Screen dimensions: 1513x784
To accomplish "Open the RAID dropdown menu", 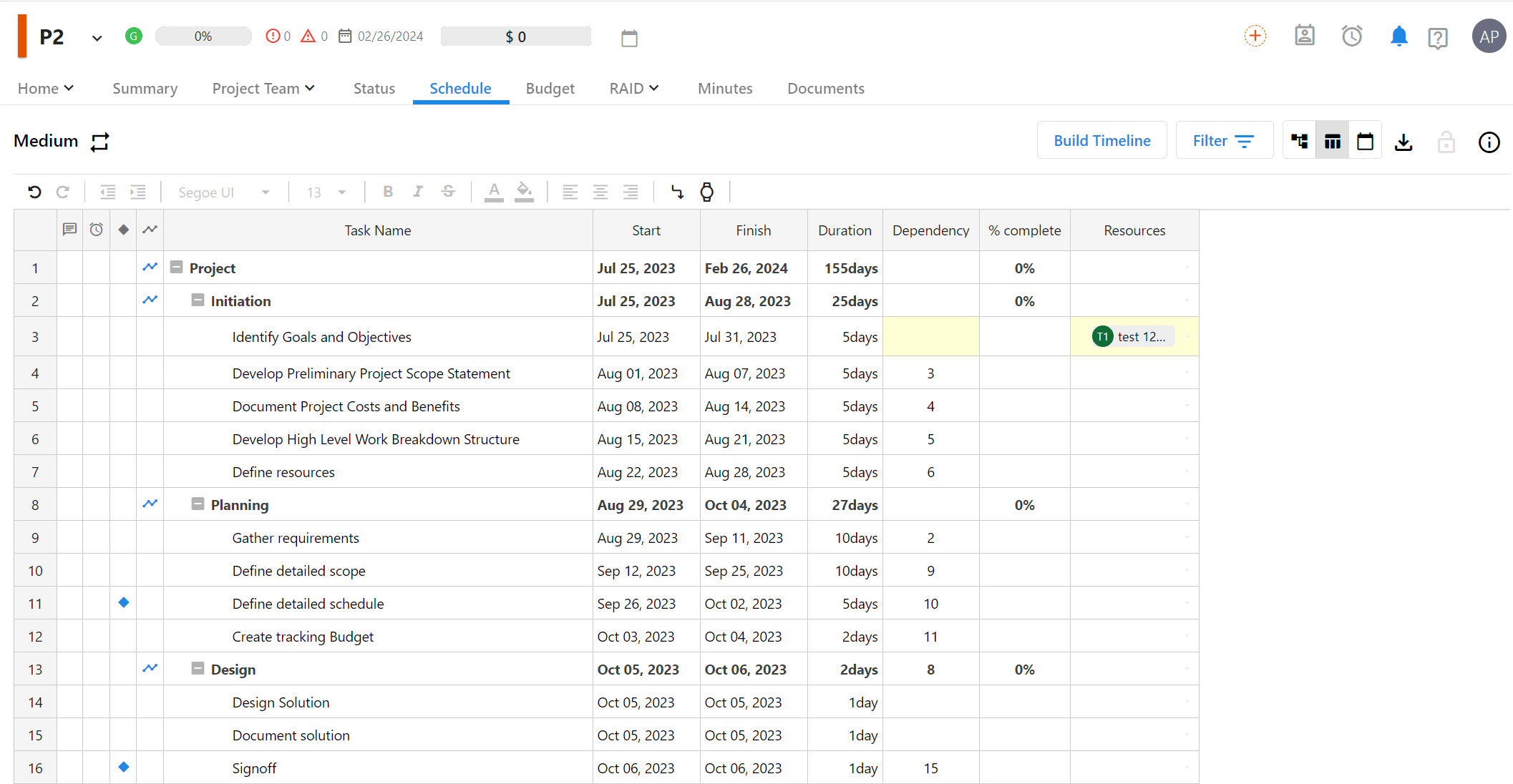I will pyautogui.click(x=634, y=88).
